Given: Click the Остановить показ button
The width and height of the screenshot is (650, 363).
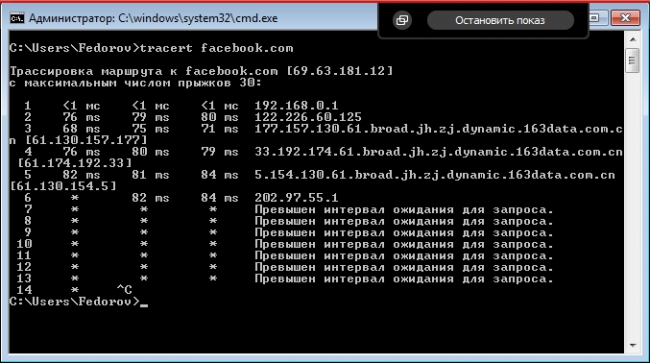Looking at the screenshot, I should [x=500, y=20].
